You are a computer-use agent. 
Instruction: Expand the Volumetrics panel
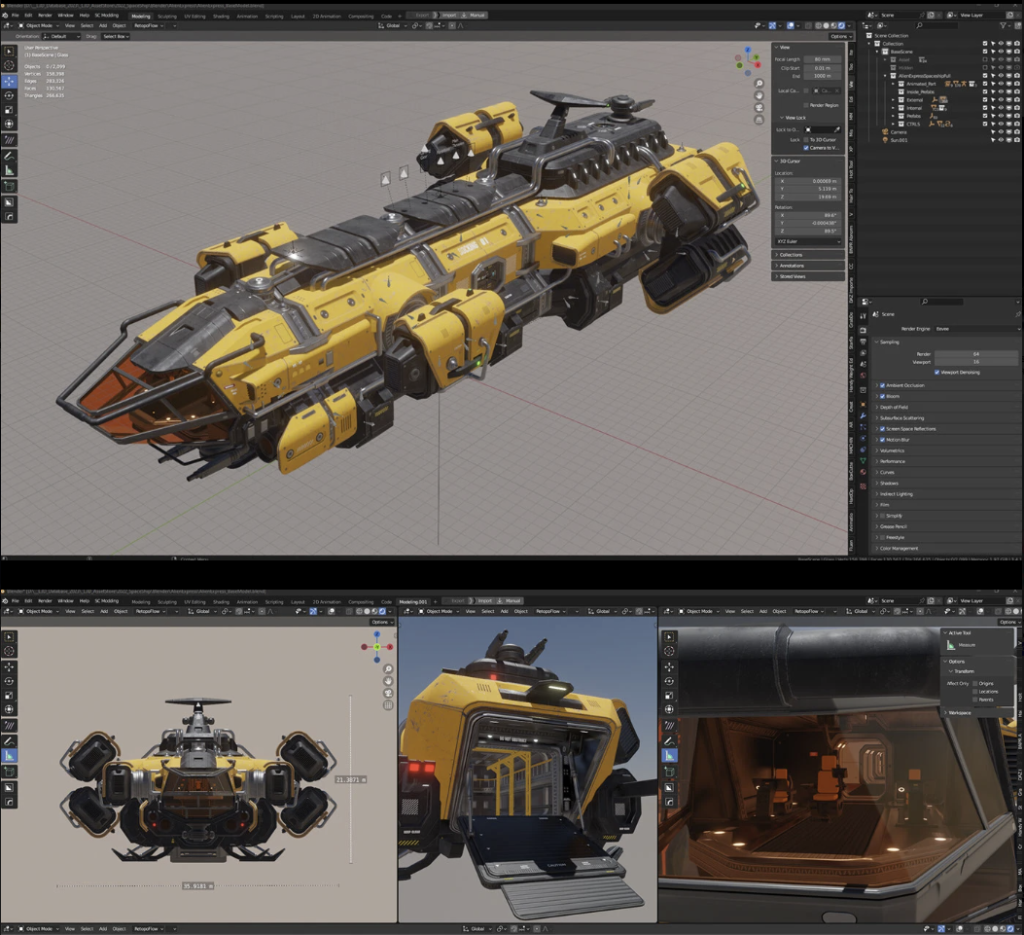948,451
